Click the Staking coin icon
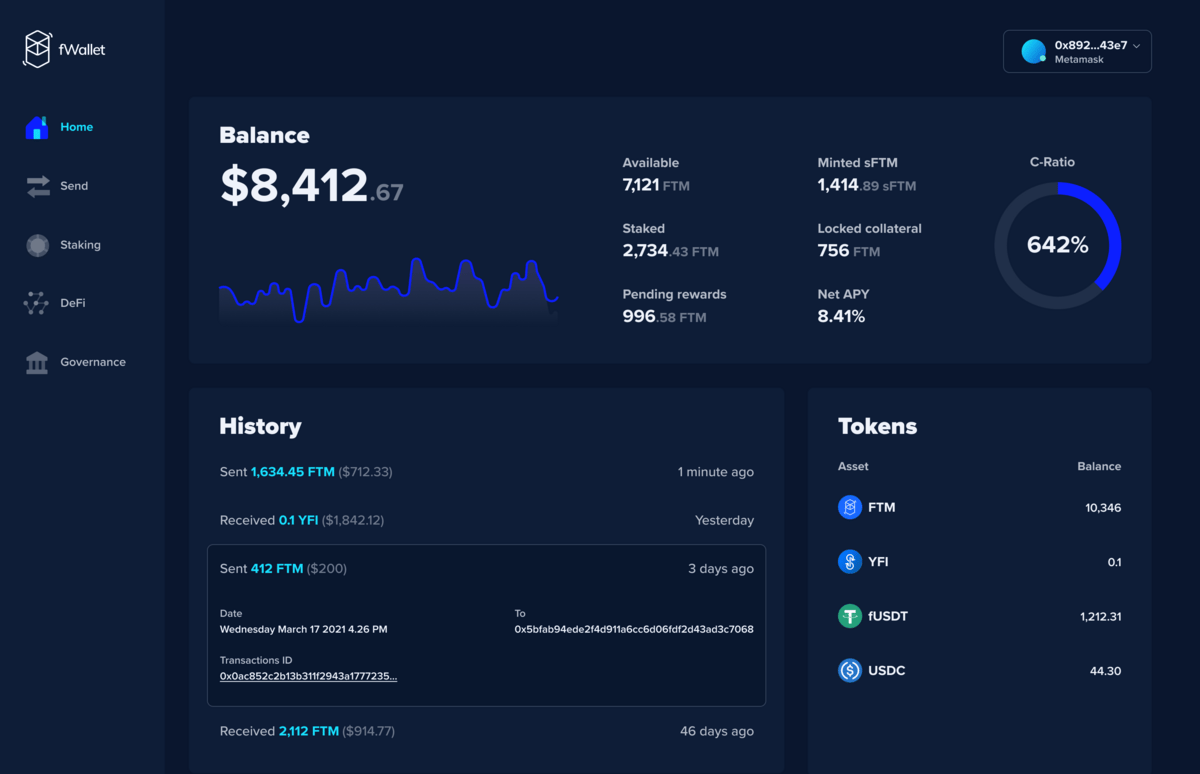 click(x=37, y=244)
